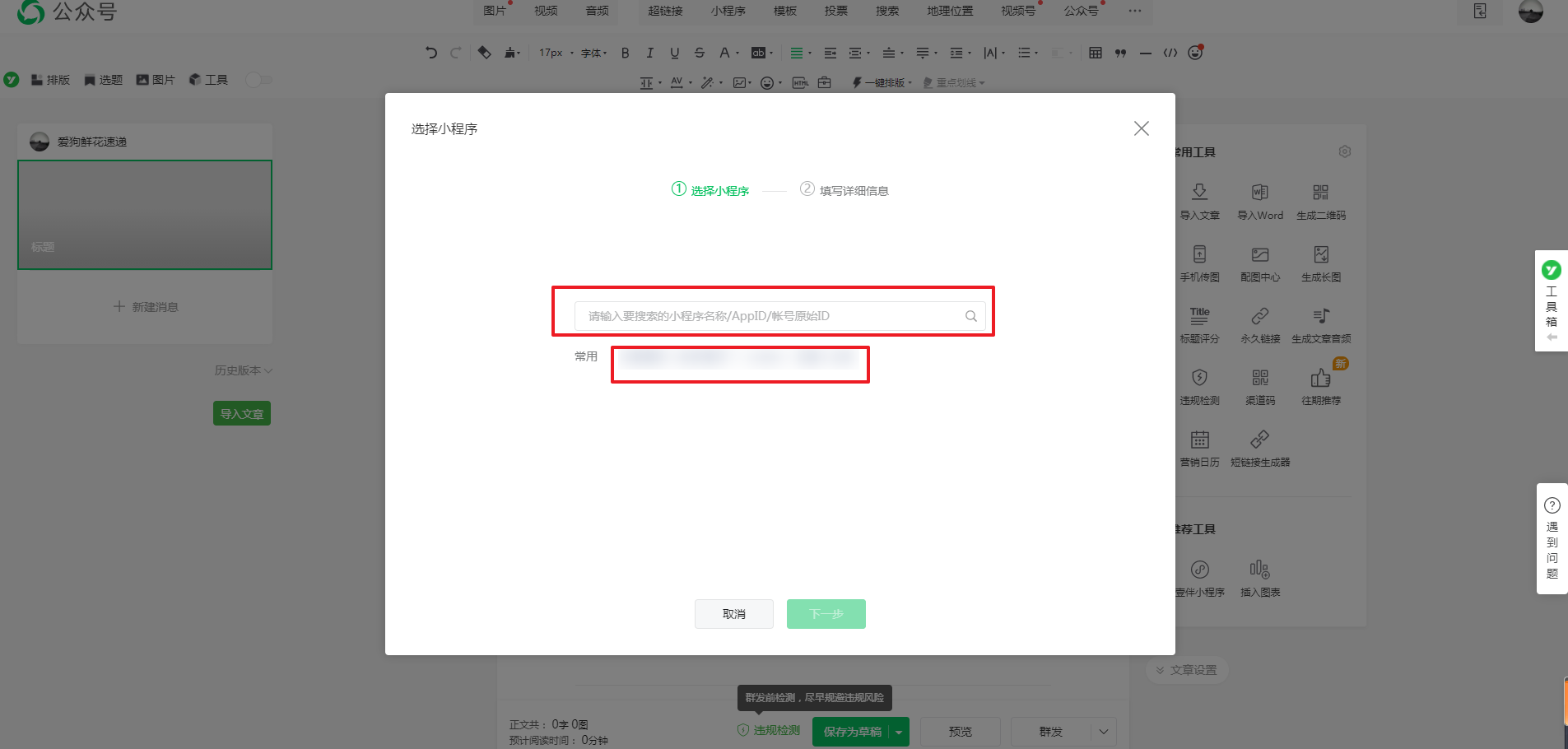The image size is (1568, 749).
Task: Expand the 历史版本 dropdown
Action: [x=244, y=370]
